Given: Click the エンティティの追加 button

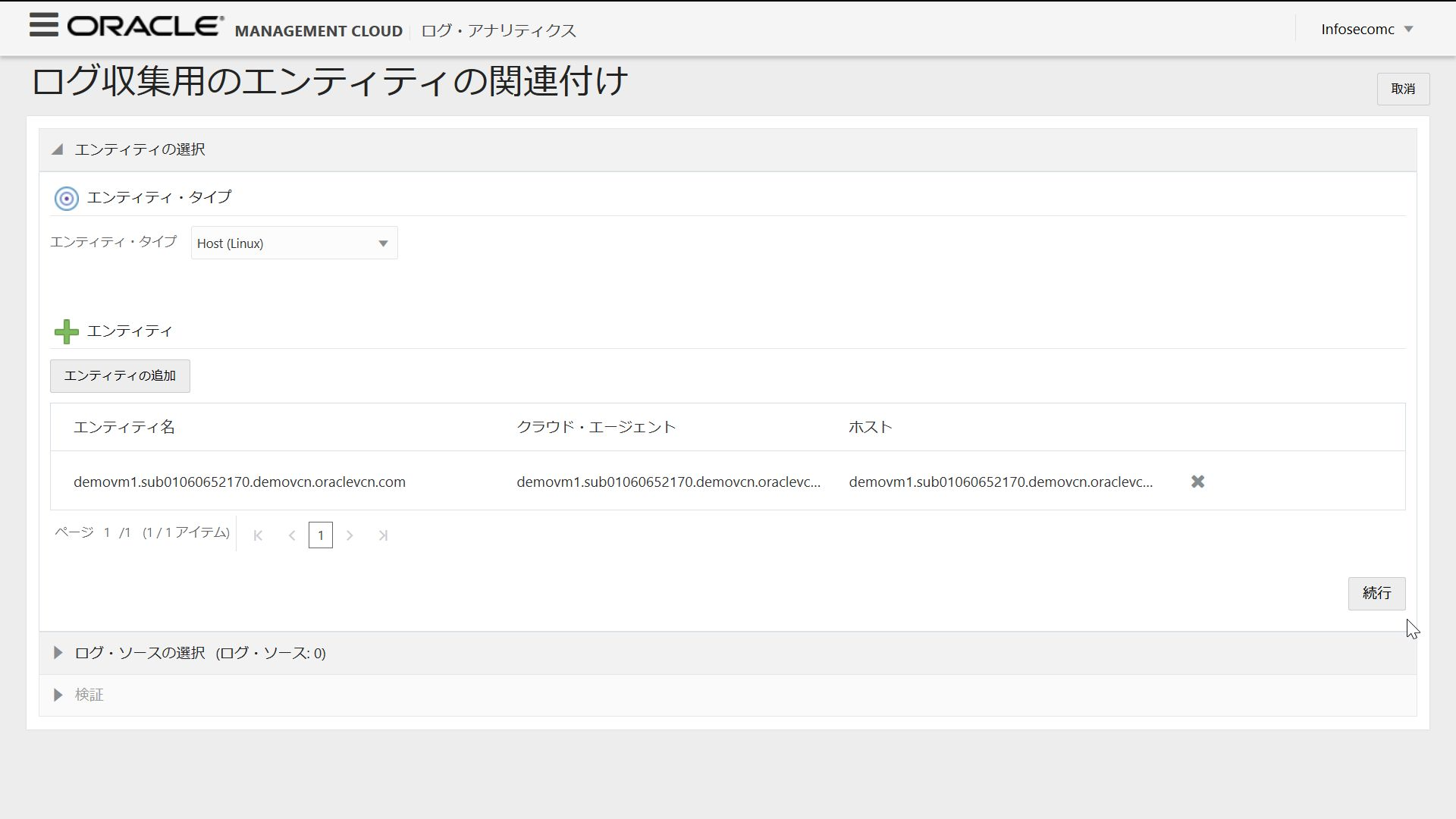Looking at the screenshot, I should pyautogui.click(x=120, y=376).
